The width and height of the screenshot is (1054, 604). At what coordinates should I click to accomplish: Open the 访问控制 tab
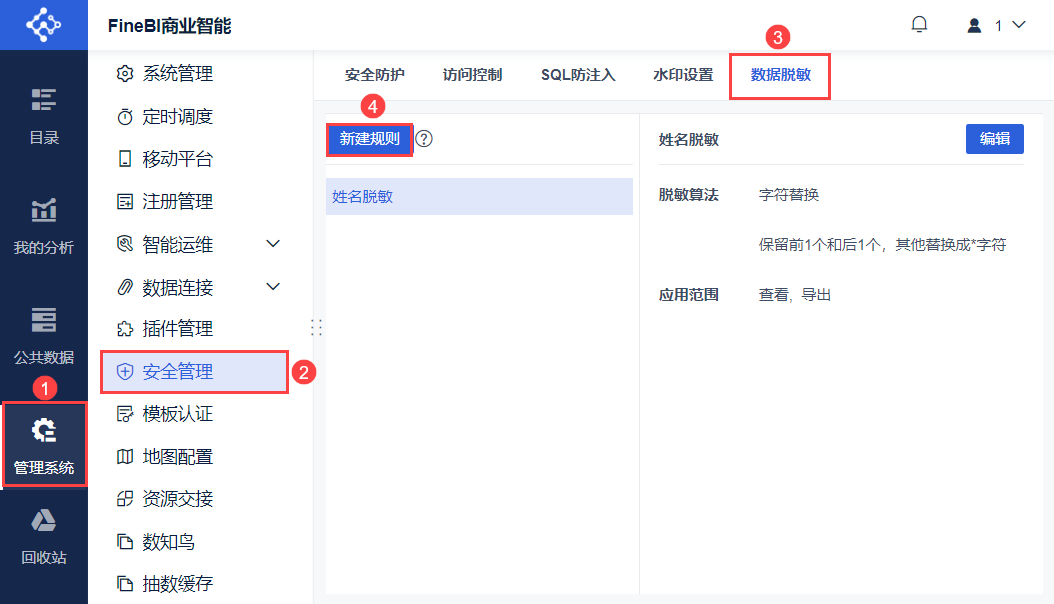point(472,75)
